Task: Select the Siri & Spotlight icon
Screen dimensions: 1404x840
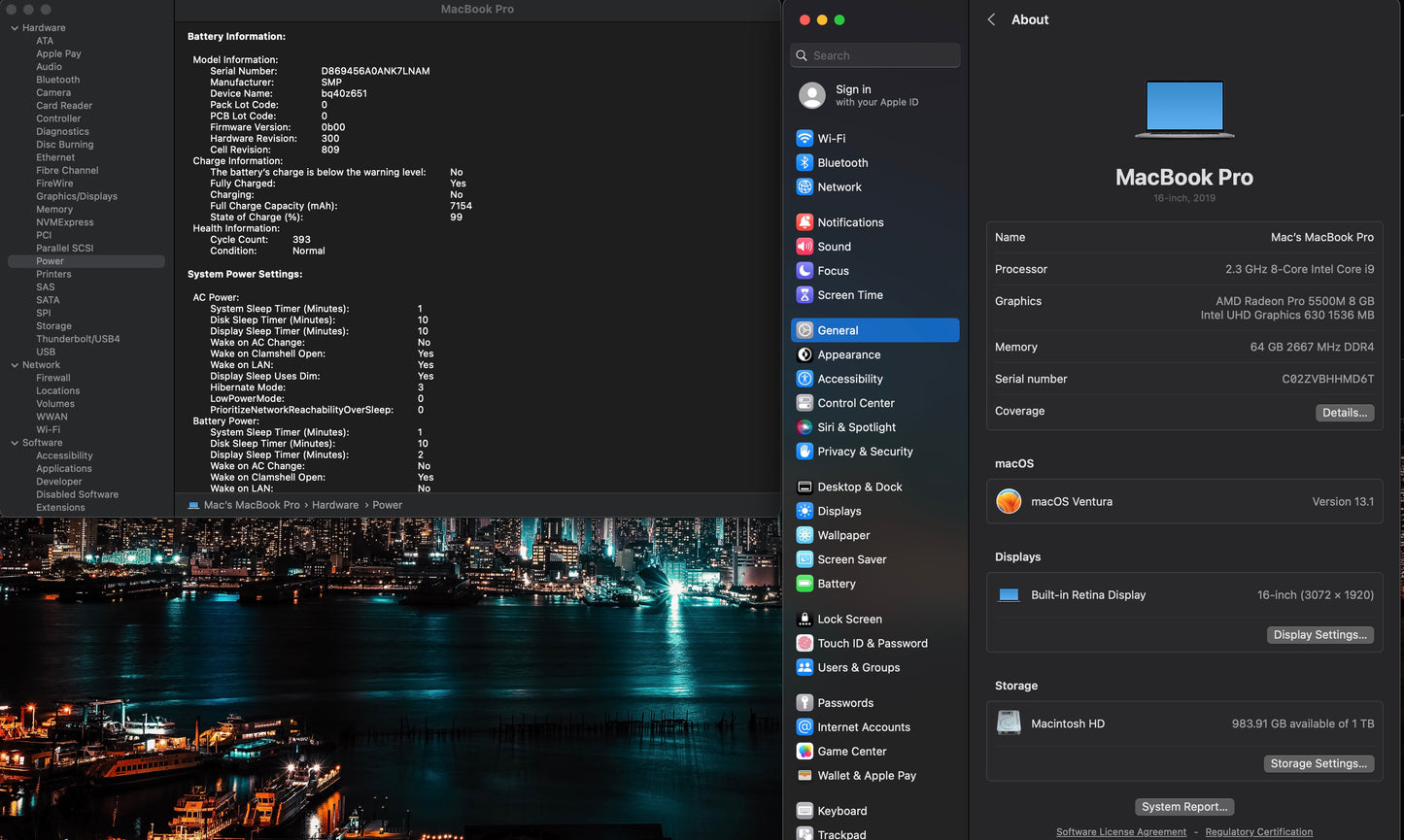Action: point(805,427)
